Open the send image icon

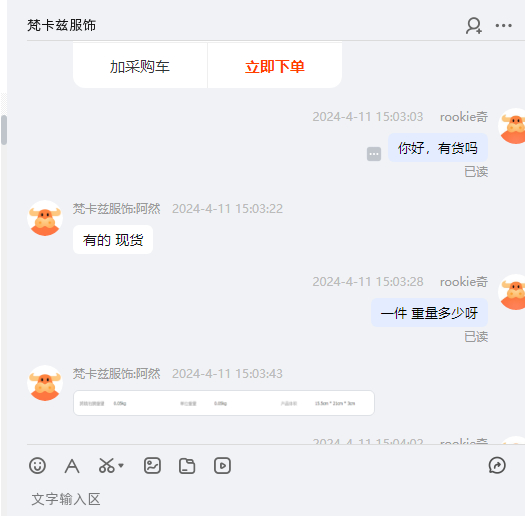click(152, 465)
